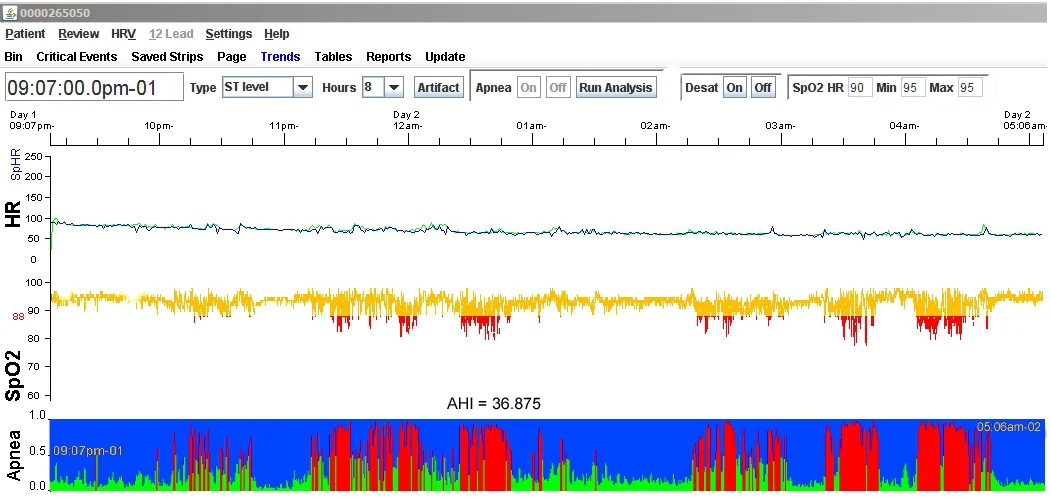Switch to the Bin view
The image size is (1051, 499).
click(13, 57)
